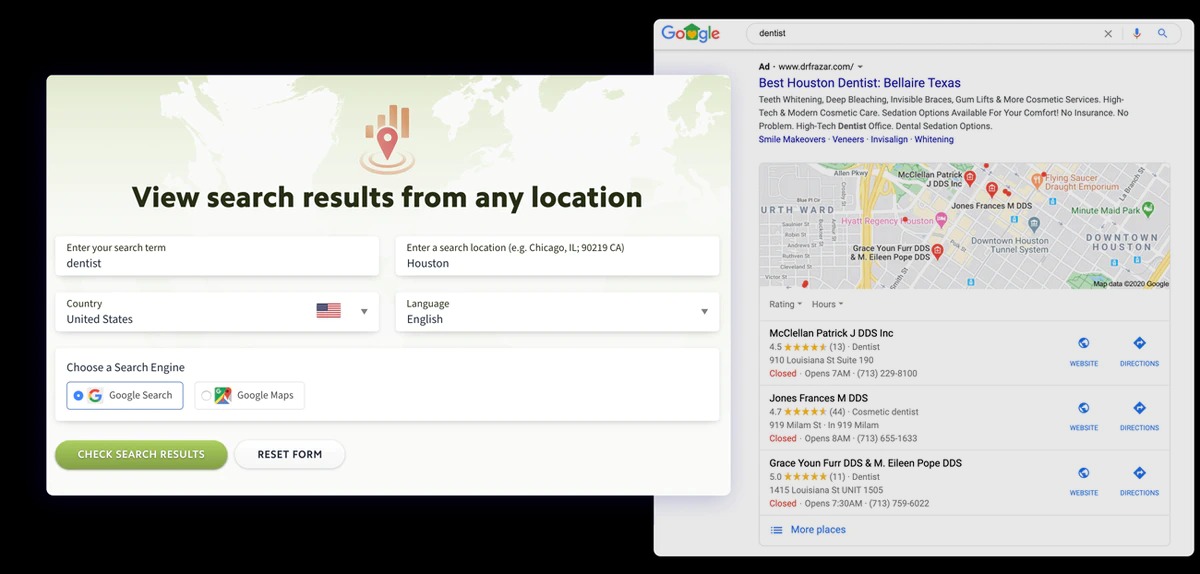Click the search term field containing dentist
This screenshot has height=574, width=1200.
[217, 256]
